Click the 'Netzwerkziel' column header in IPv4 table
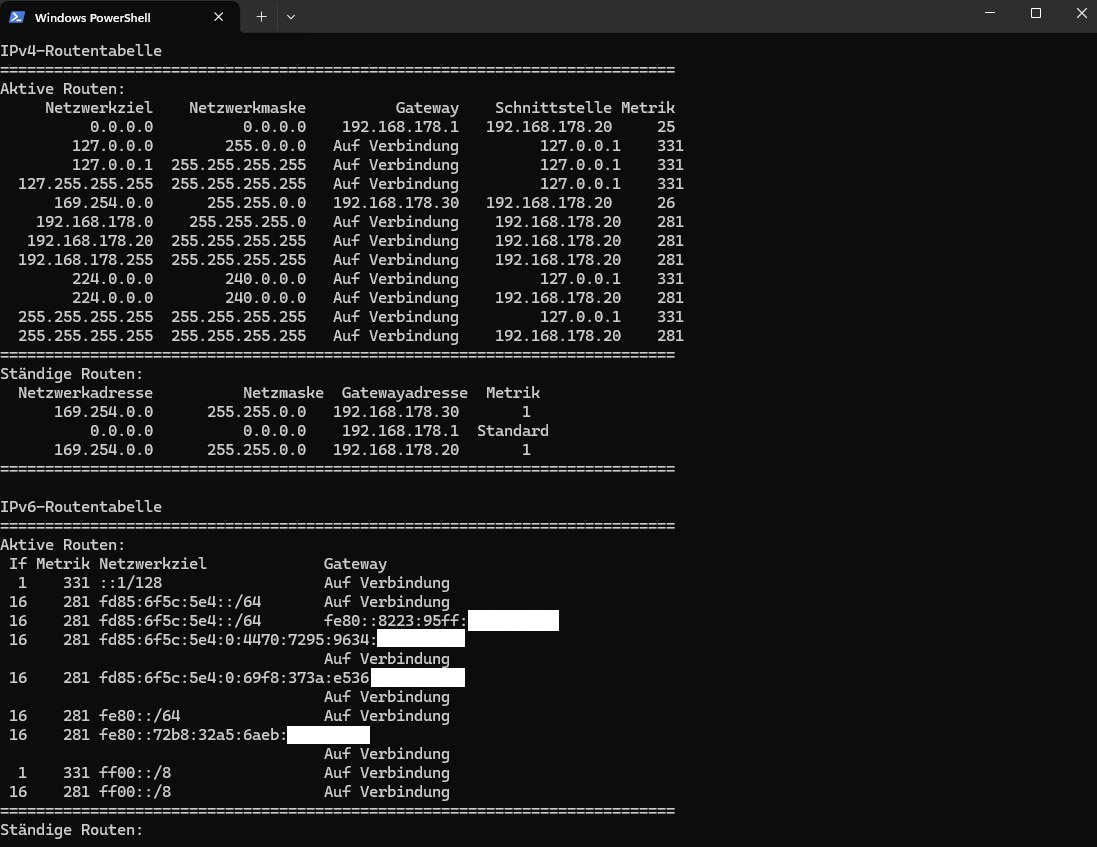The image size is (1097, 847). 99,108
